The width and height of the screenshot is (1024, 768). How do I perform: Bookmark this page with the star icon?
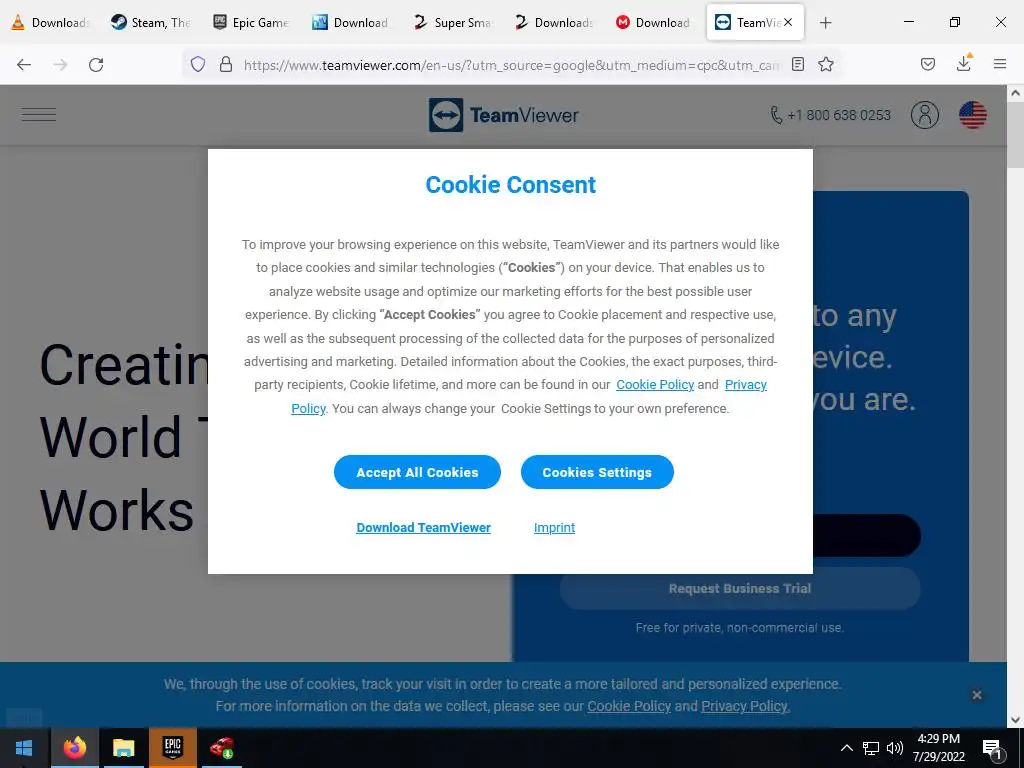[826, 64]
